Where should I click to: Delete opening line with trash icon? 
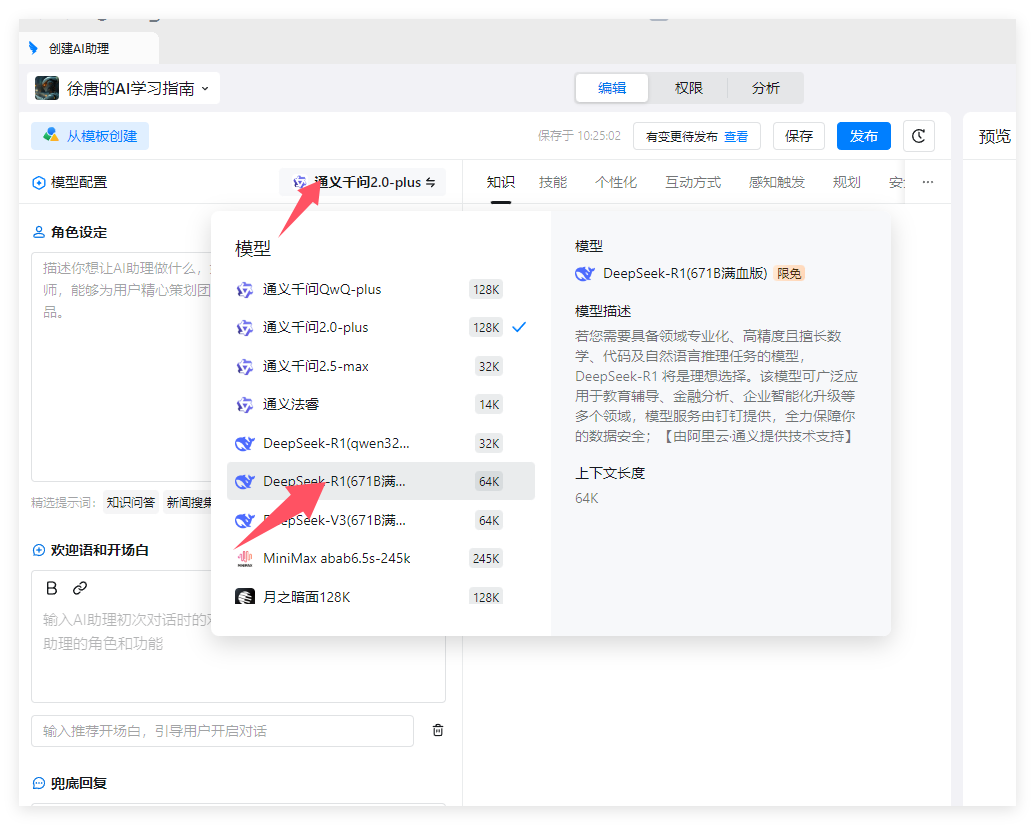click(438, 731)
